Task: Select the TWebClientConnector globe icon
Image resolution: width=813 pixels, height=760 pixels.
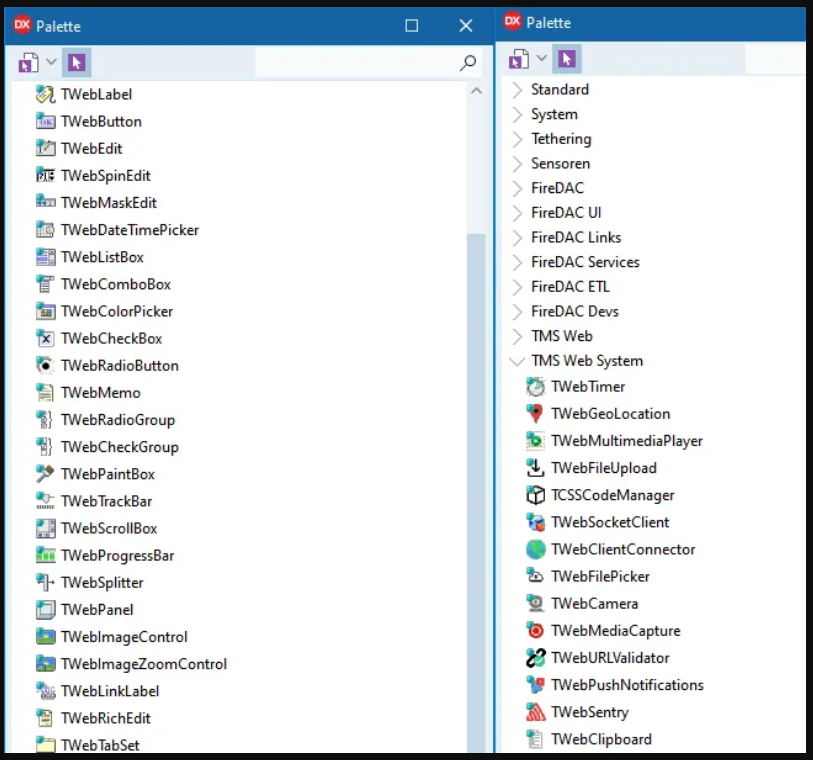Action: click(536, 550)
